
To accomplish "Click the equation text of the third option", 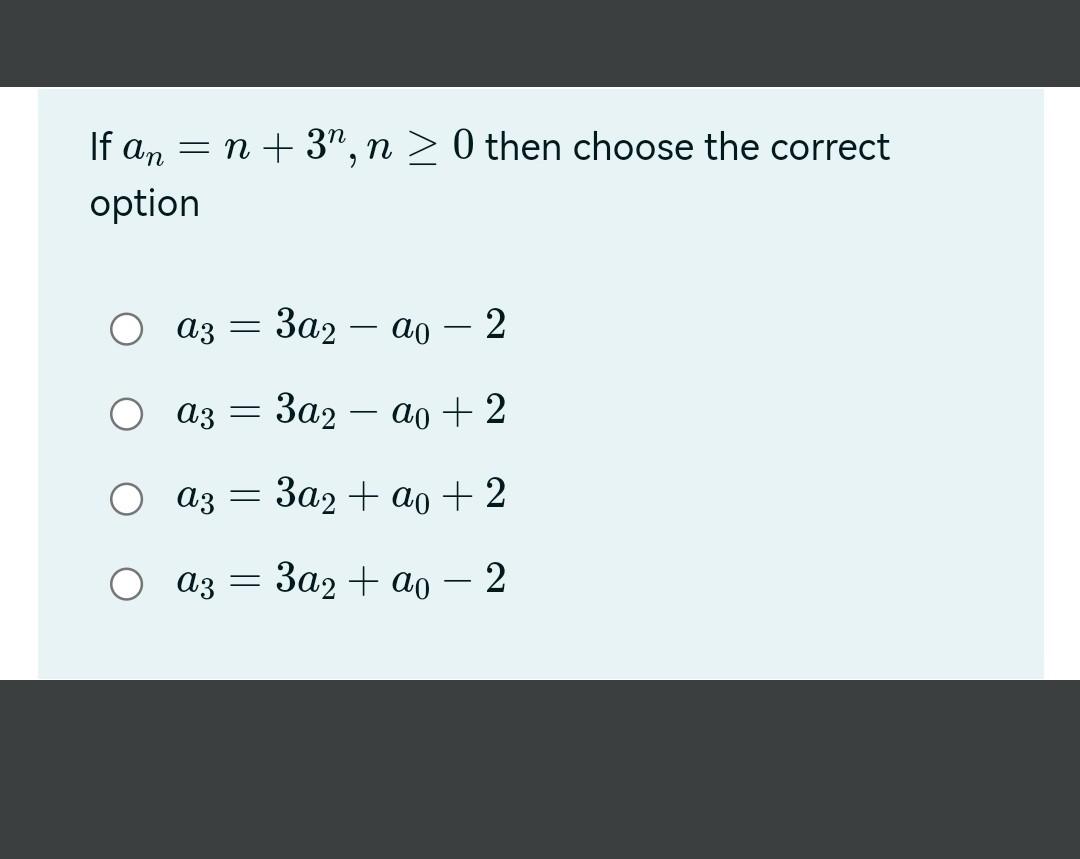I will point(340,497).
